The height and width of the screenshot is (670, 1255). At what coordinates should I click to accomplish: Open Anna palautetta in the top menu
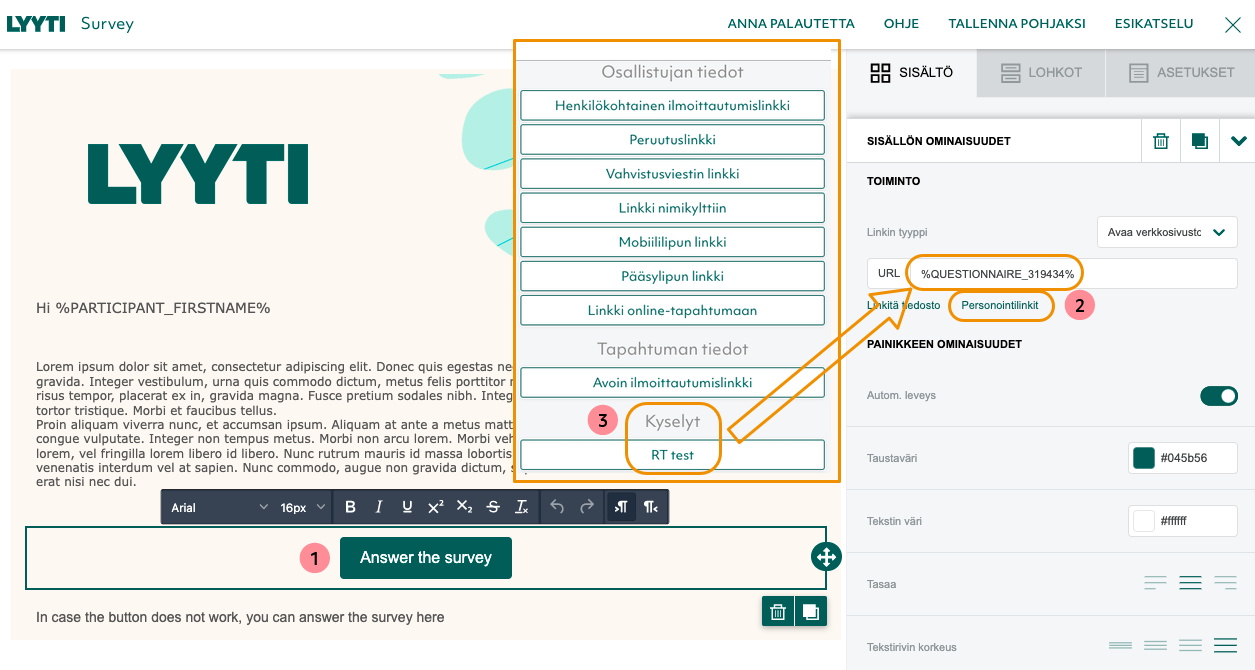click(791, 24)
